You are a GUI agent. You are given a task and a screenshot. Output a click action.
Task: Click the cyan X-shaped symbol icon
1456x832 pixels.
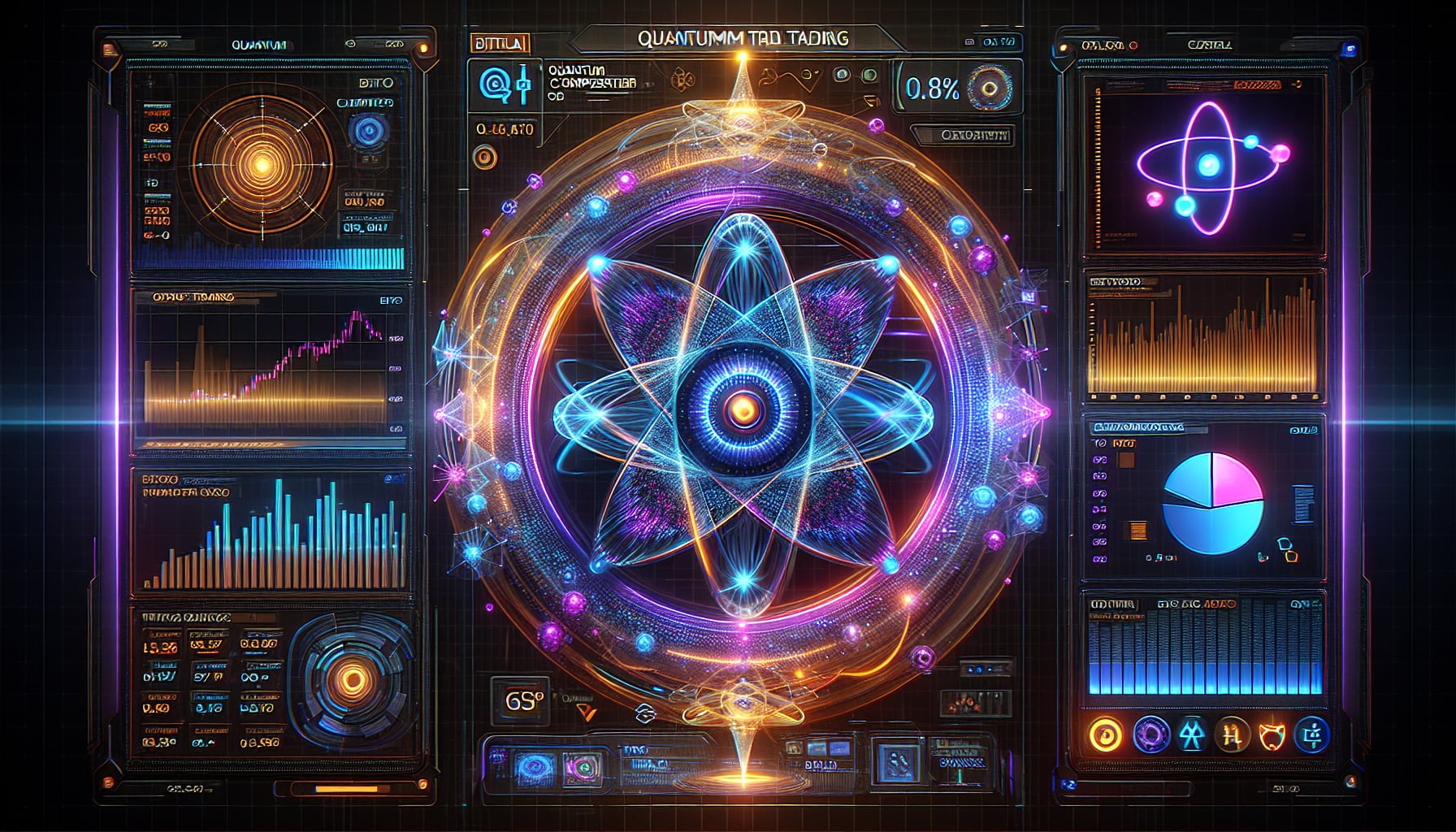1192,735
